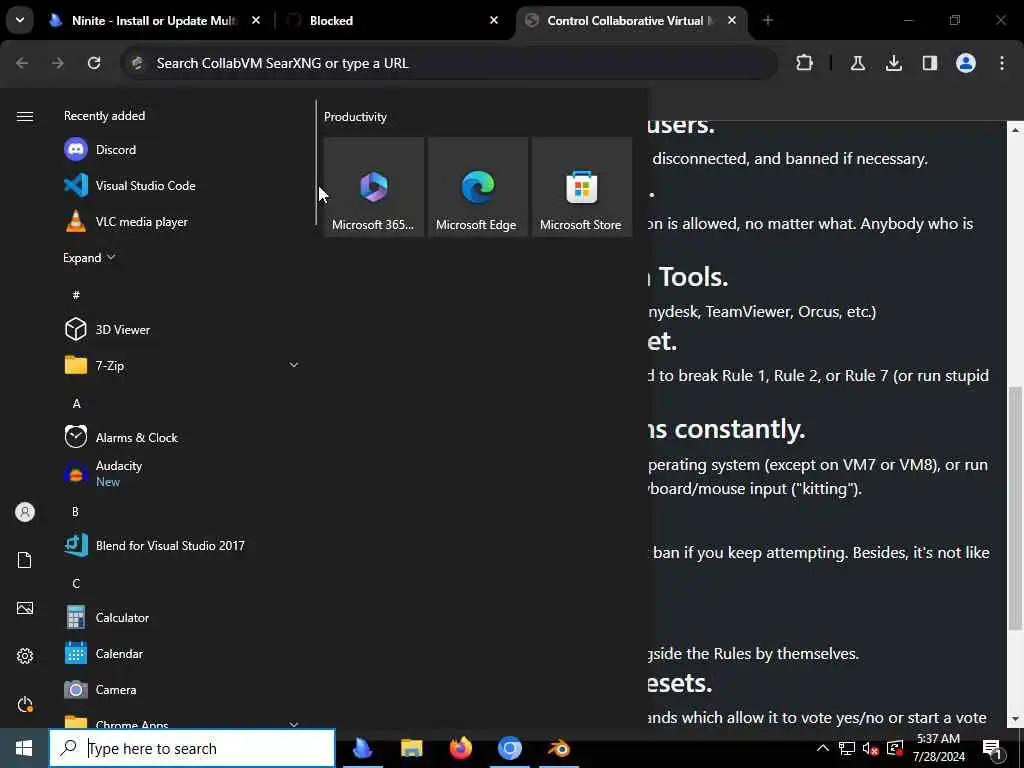Image resolution: width=1024 pixels, height=768 pixels.
Task: Open Chrome Labs flask icon
Action: (x=857, y=63)
